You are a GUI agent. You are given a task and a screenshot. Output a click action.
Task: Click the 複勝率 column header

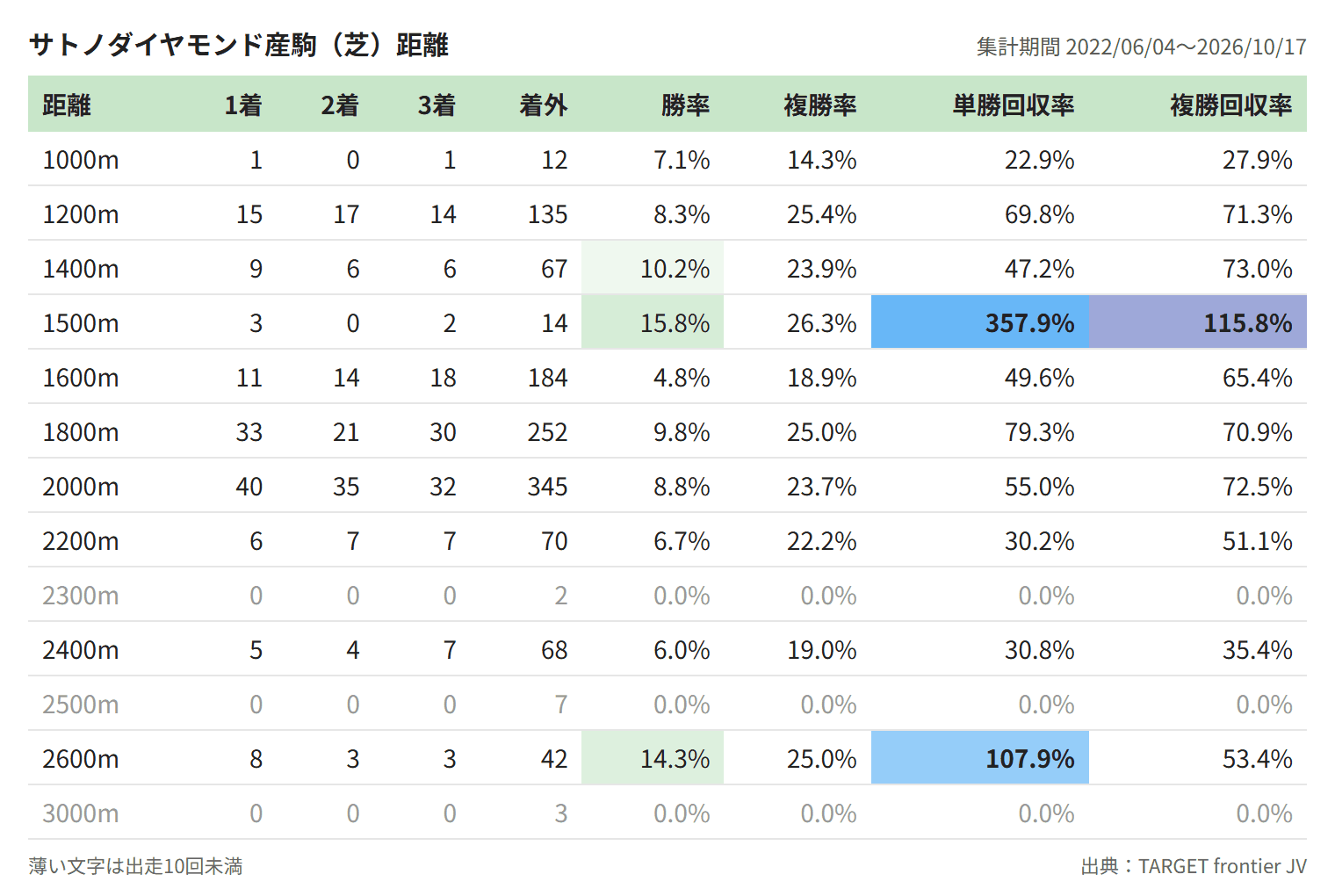pyautogui.click(x=819, y=105)
